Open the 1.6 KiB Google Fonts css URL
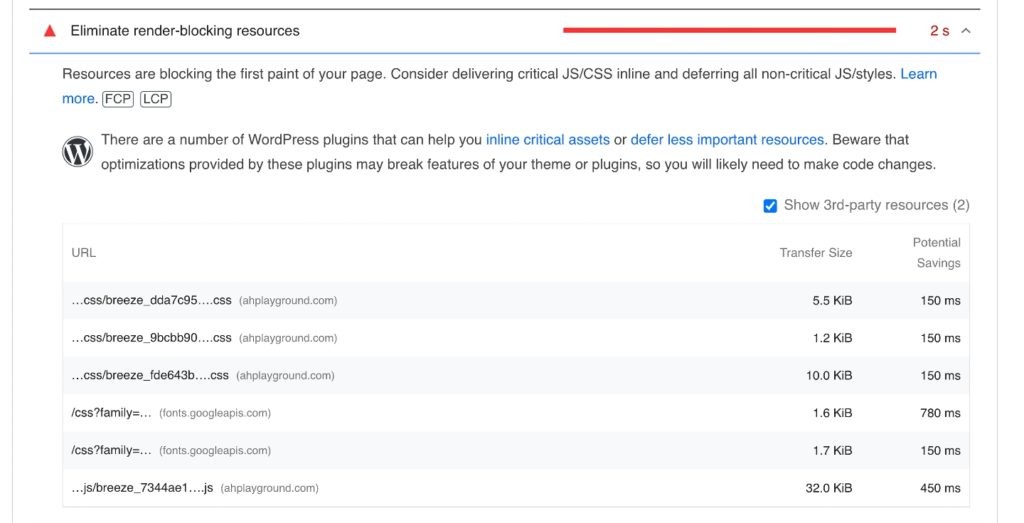1024x523 pixels. (112, 413)
